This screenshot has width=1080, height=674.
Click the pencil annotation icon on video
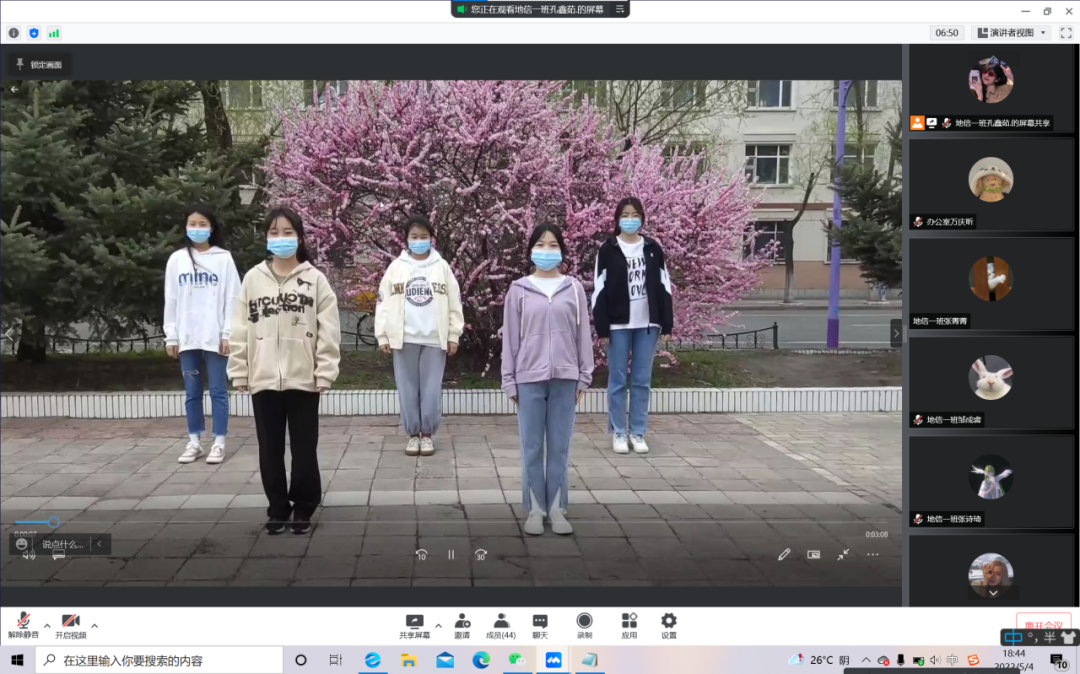tap(784, 554)
